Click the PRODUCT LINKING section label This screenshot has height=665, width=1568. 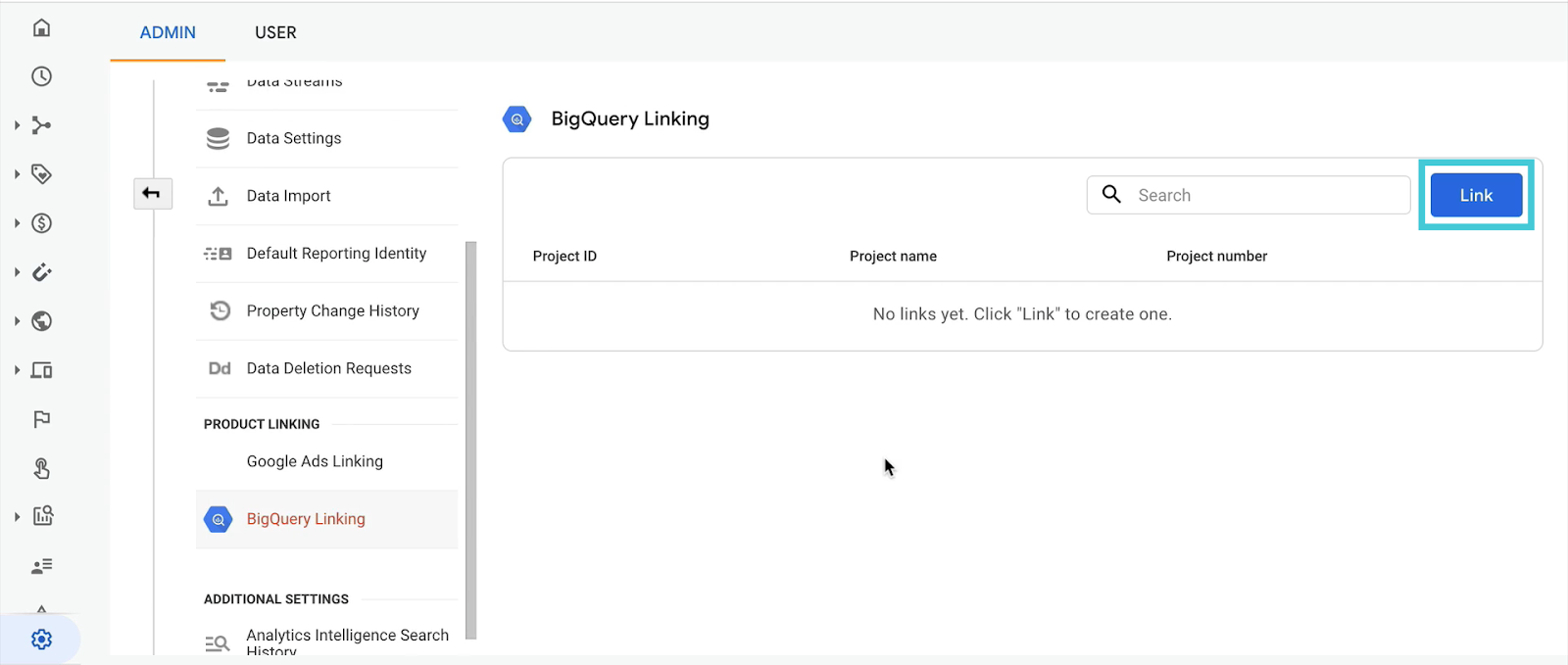tap(262, 424)
